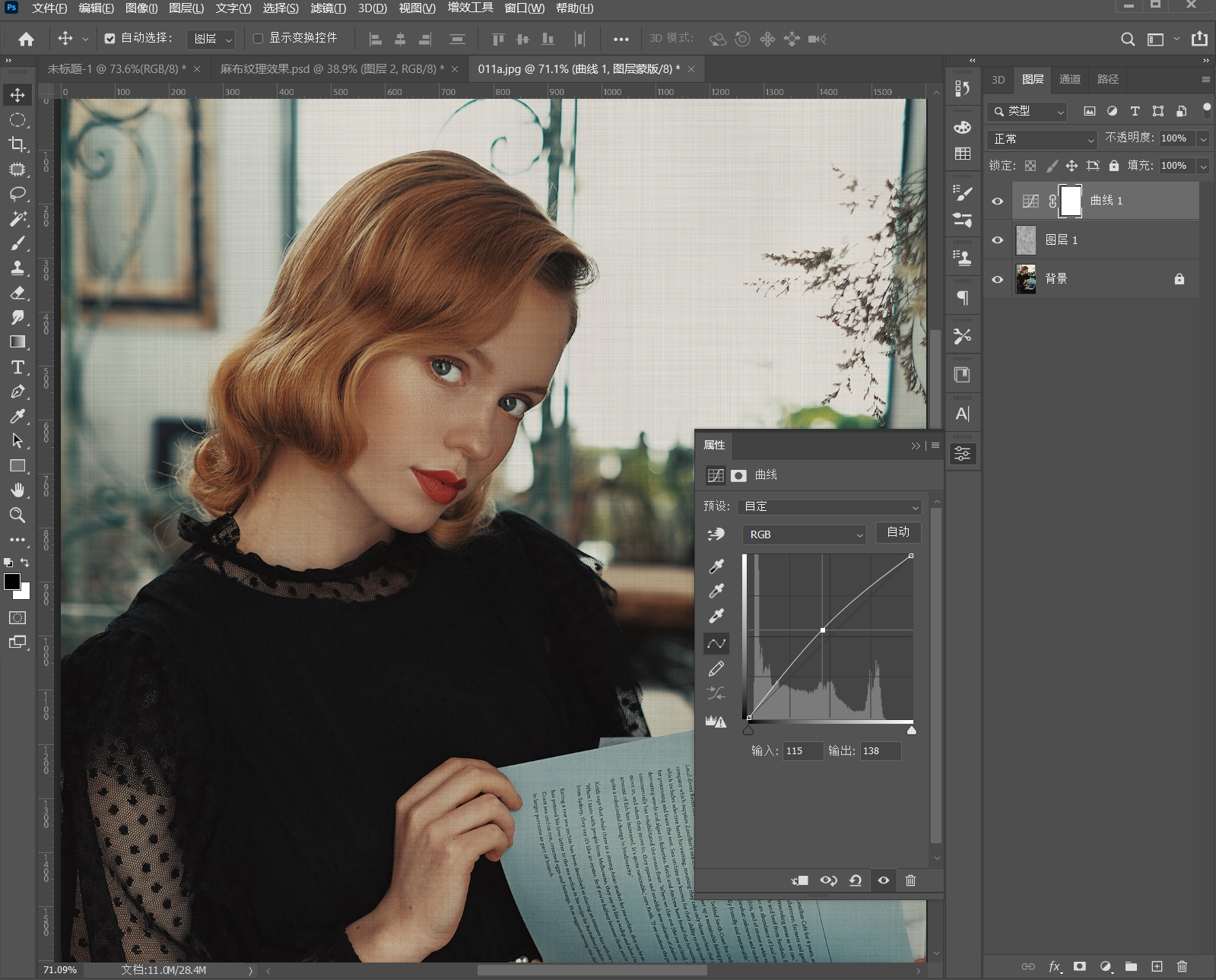Click the curves 输出 value field
Screen dimensions: 1216x980
click(x=881, y=751)
